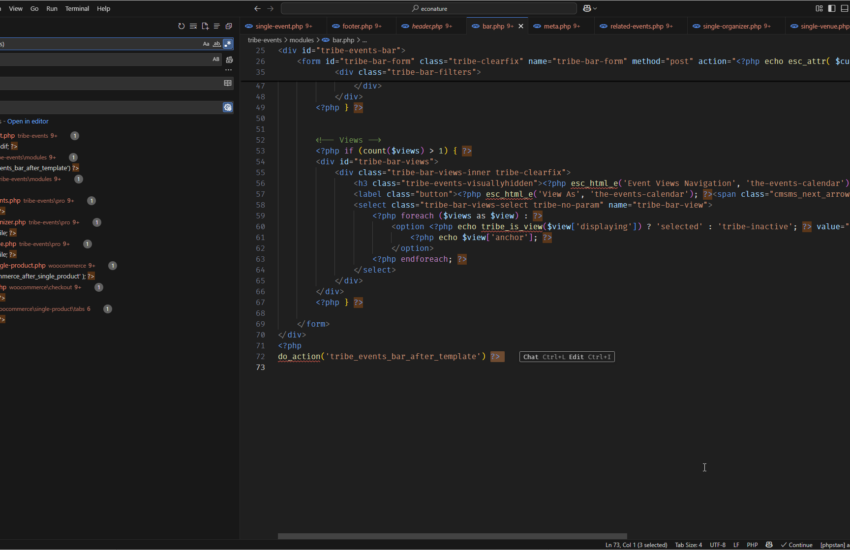Click modules breadcrumb segment
The width and height of the screenshot is (850, 550).
click(301, 40)
